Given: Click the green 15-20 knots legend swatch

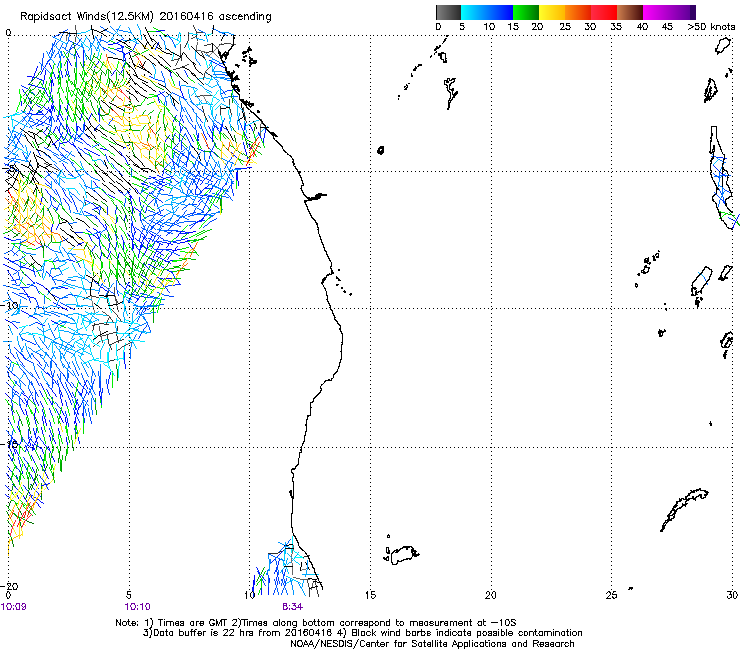Looking at the screenshot, I should tap(526, 12).
